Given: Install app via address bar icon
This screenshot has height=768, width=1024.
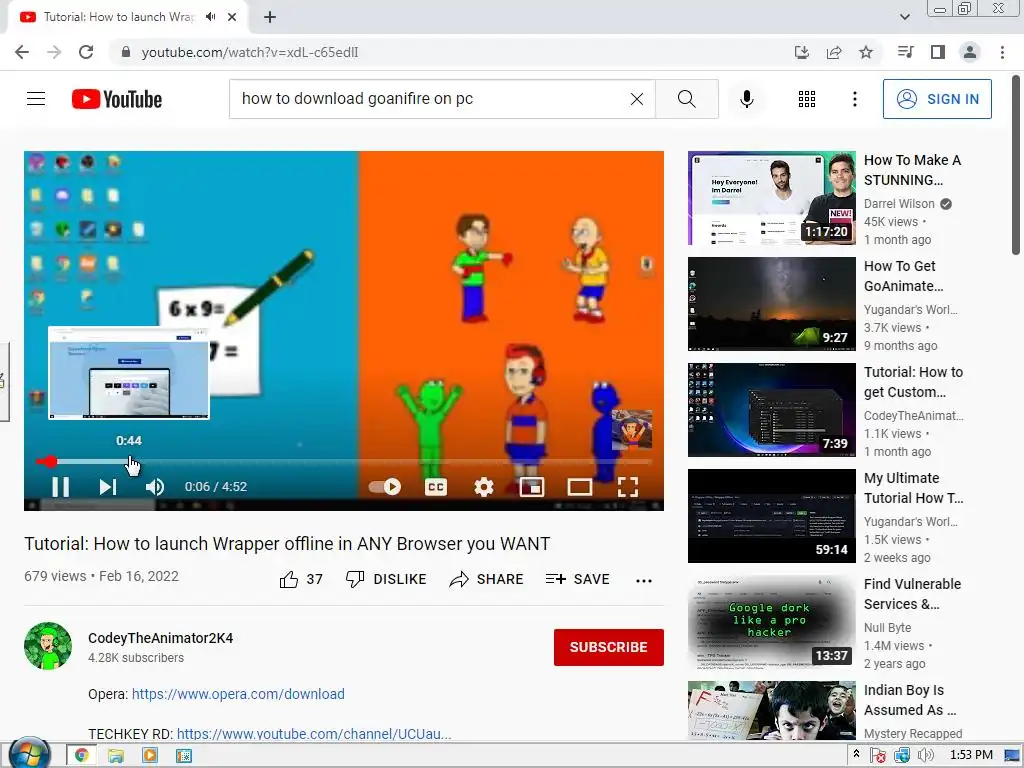Looking at the screenshot, I should 801,52.
